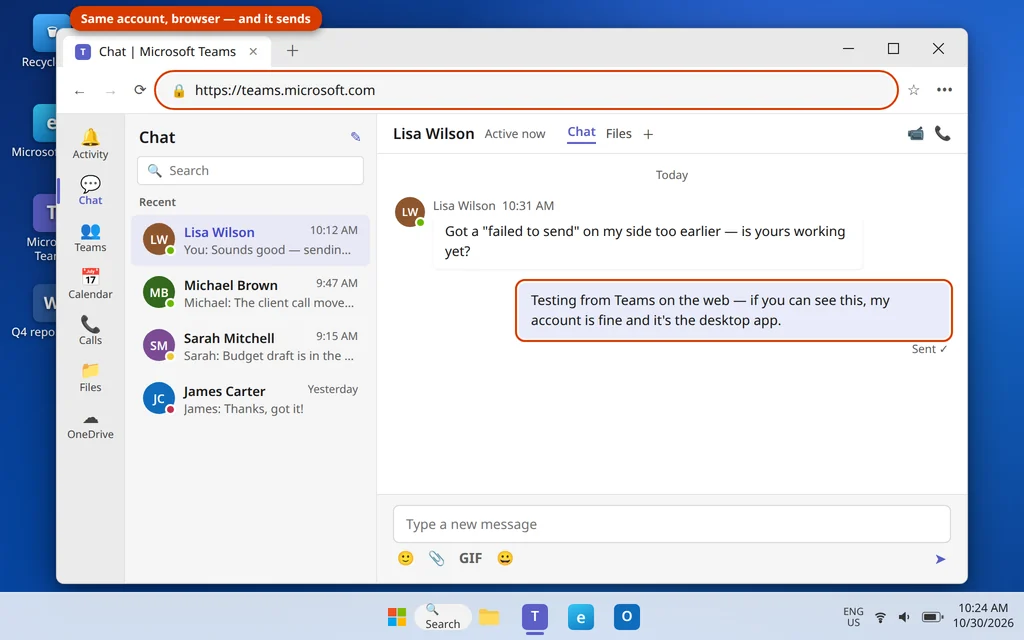Go to Calls in the sidebar
This screenshot has height=640, width=1024.
[x=90, y=330]
